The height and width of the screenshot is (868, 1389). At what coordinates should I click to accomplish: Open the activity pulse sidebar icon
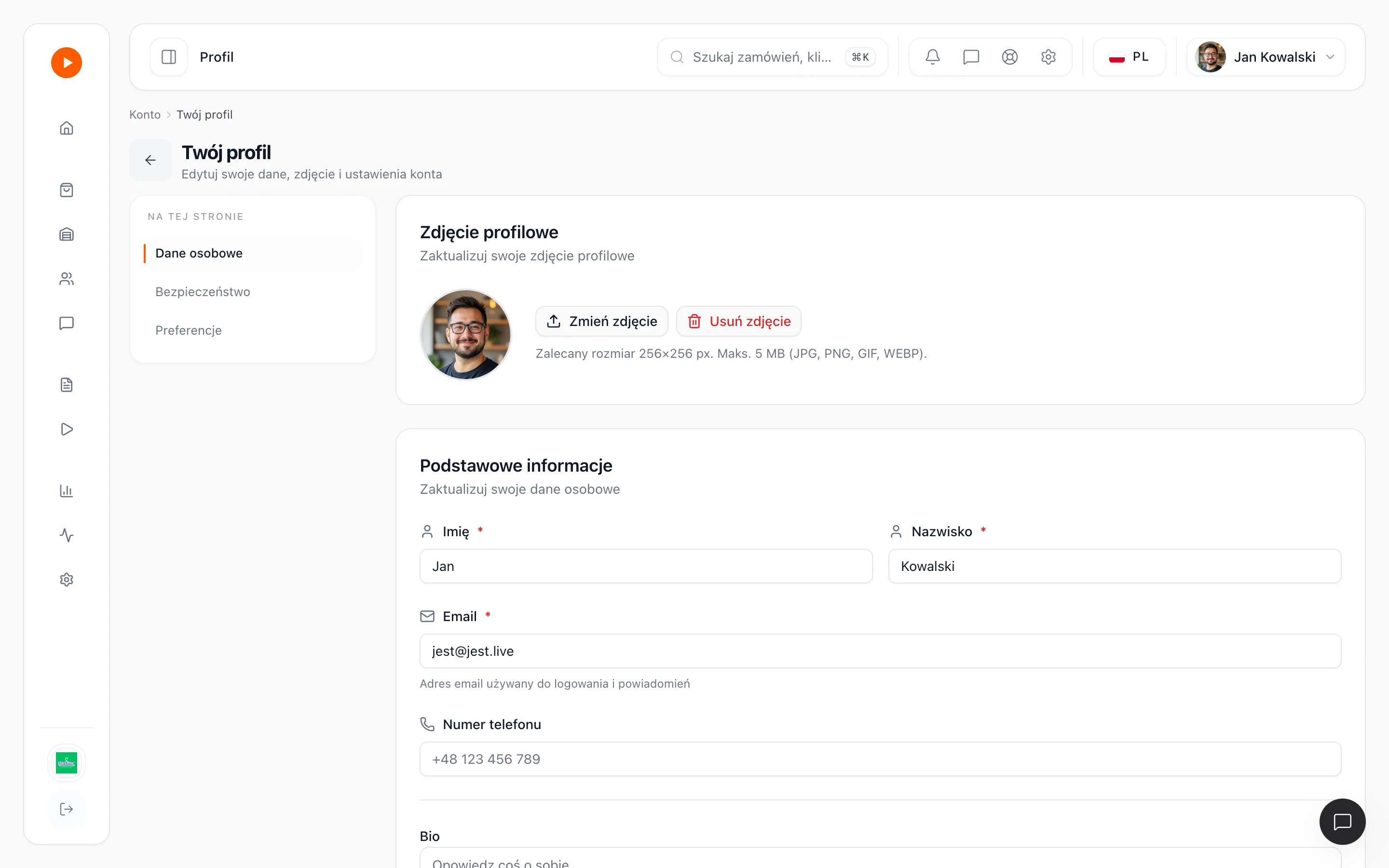(x=67, y=535)
